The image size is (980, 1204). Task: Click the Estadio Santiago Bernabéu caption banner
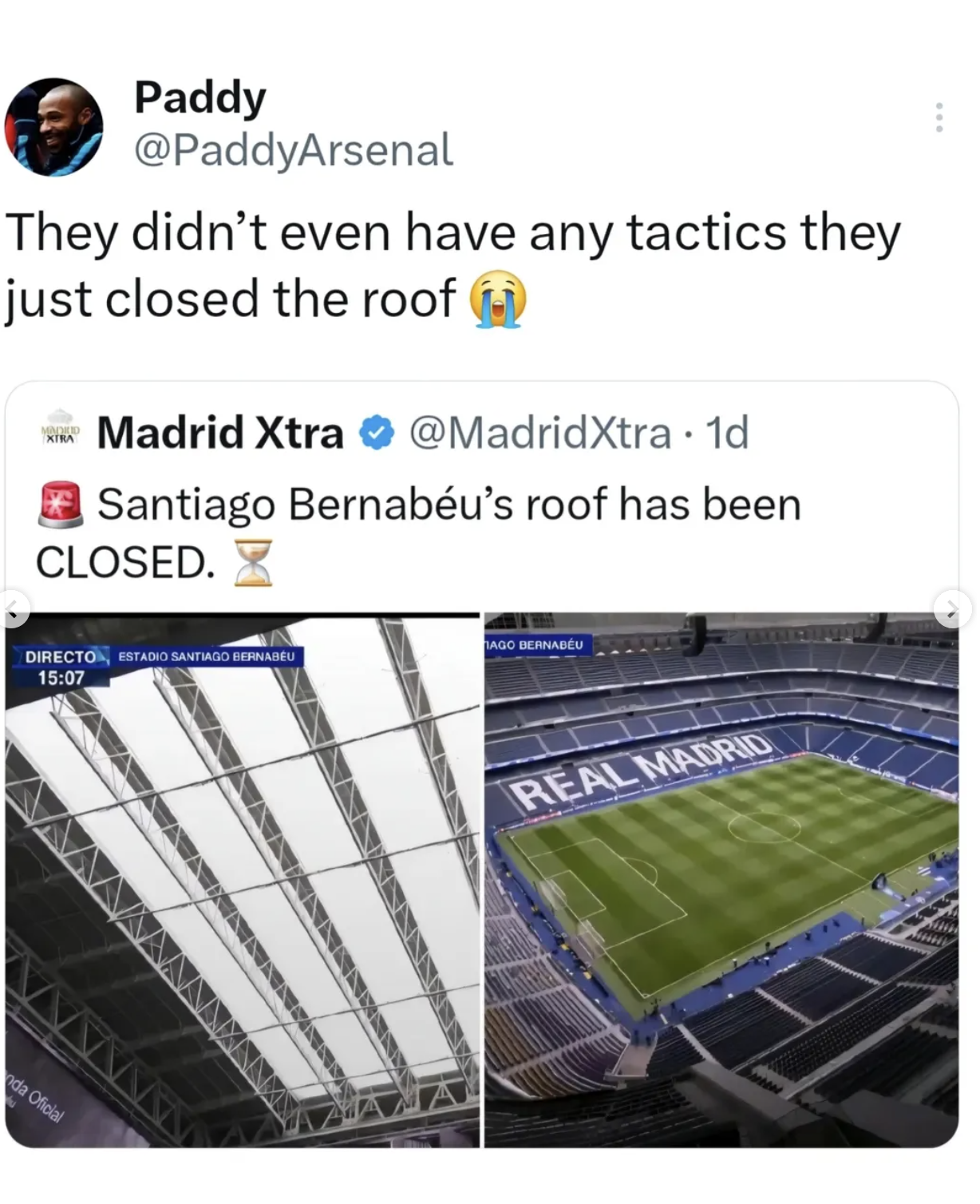click(x=207, y=656)
